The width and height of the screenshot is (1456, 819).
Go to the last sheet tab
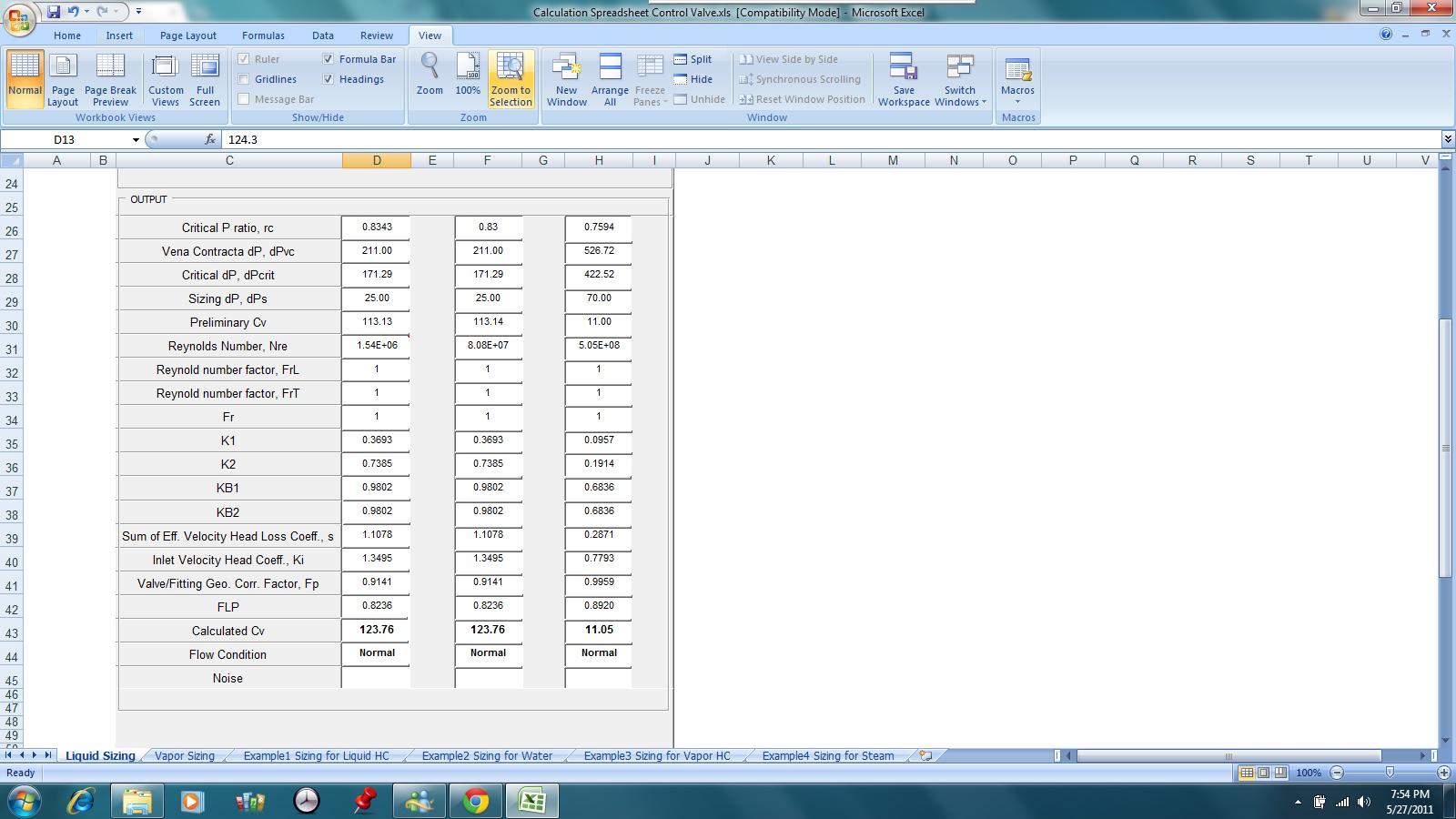(48, 755)
